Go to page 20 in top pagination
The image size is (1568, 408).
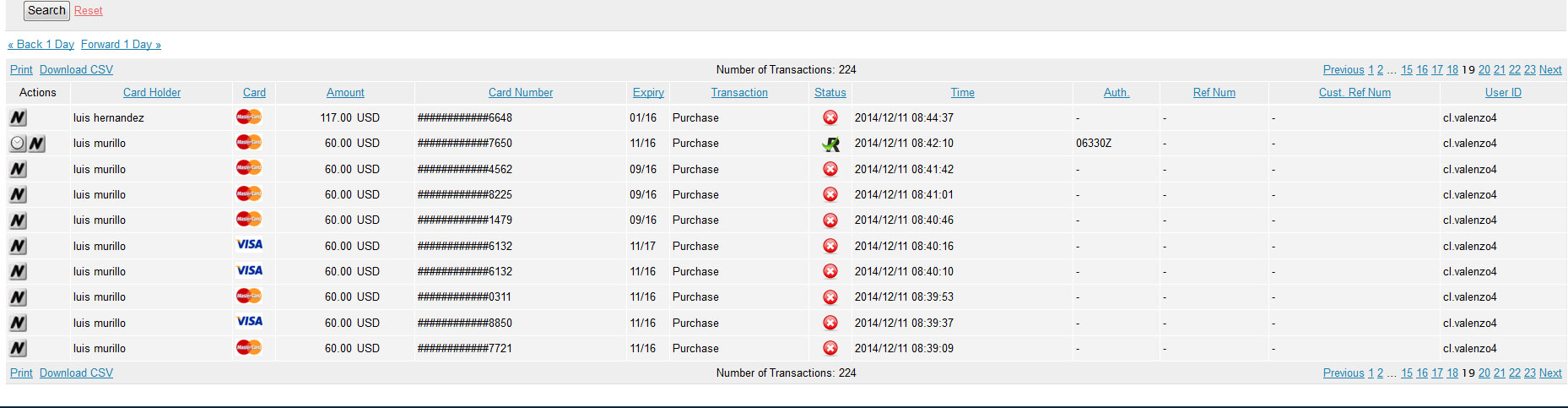point(1484,69)
